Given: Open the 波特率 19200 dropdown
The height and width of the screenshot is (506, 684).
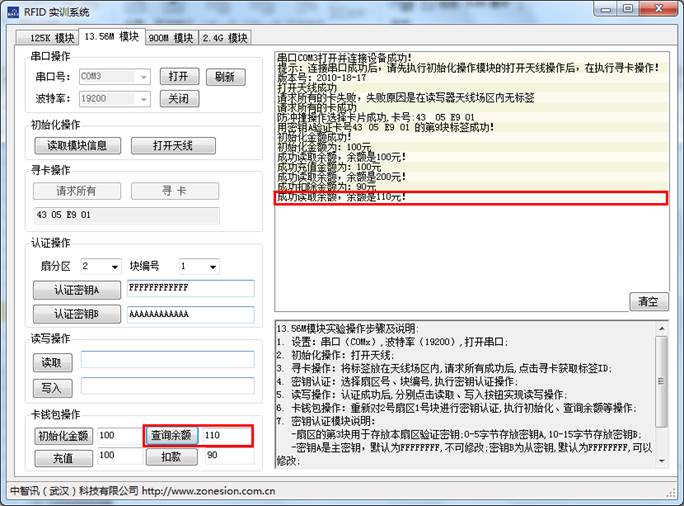Looking at the screenshot, I should (x=144, y=99).
